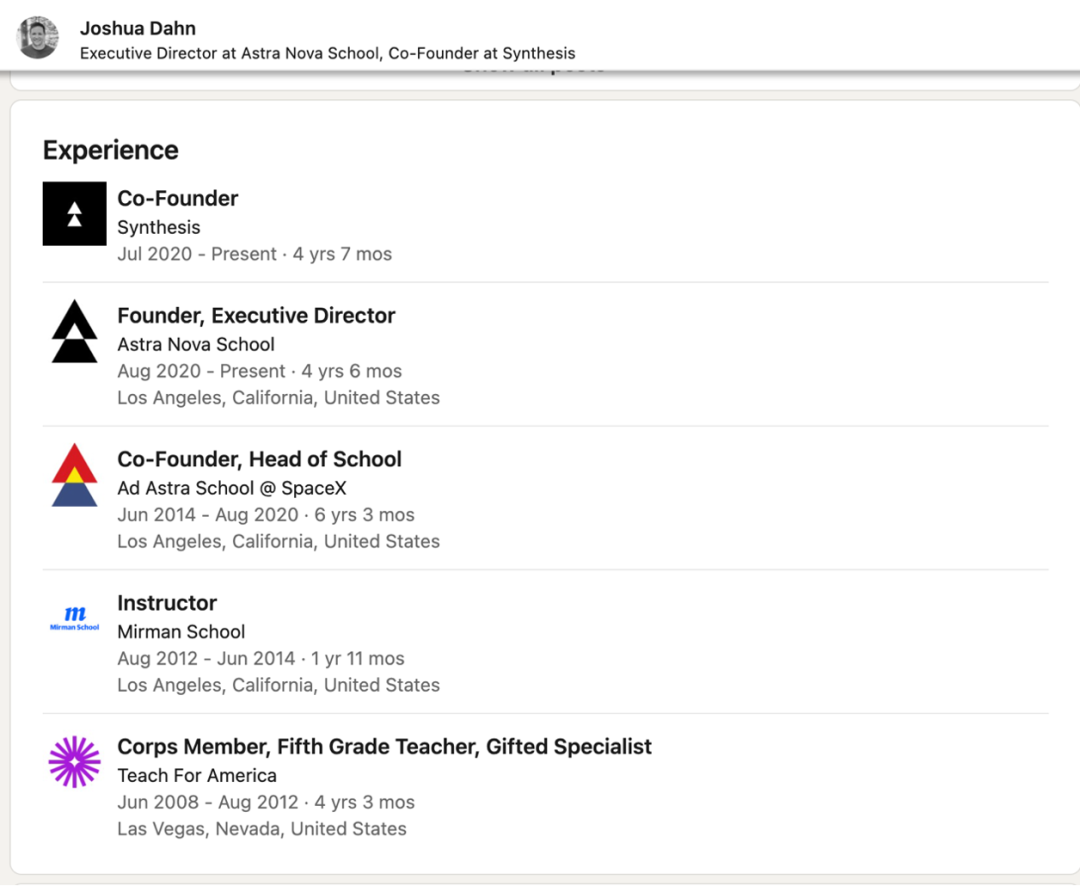
Task: Open the Ad Astra School logo
Action: pyautogui.click(x=74, y=475)
